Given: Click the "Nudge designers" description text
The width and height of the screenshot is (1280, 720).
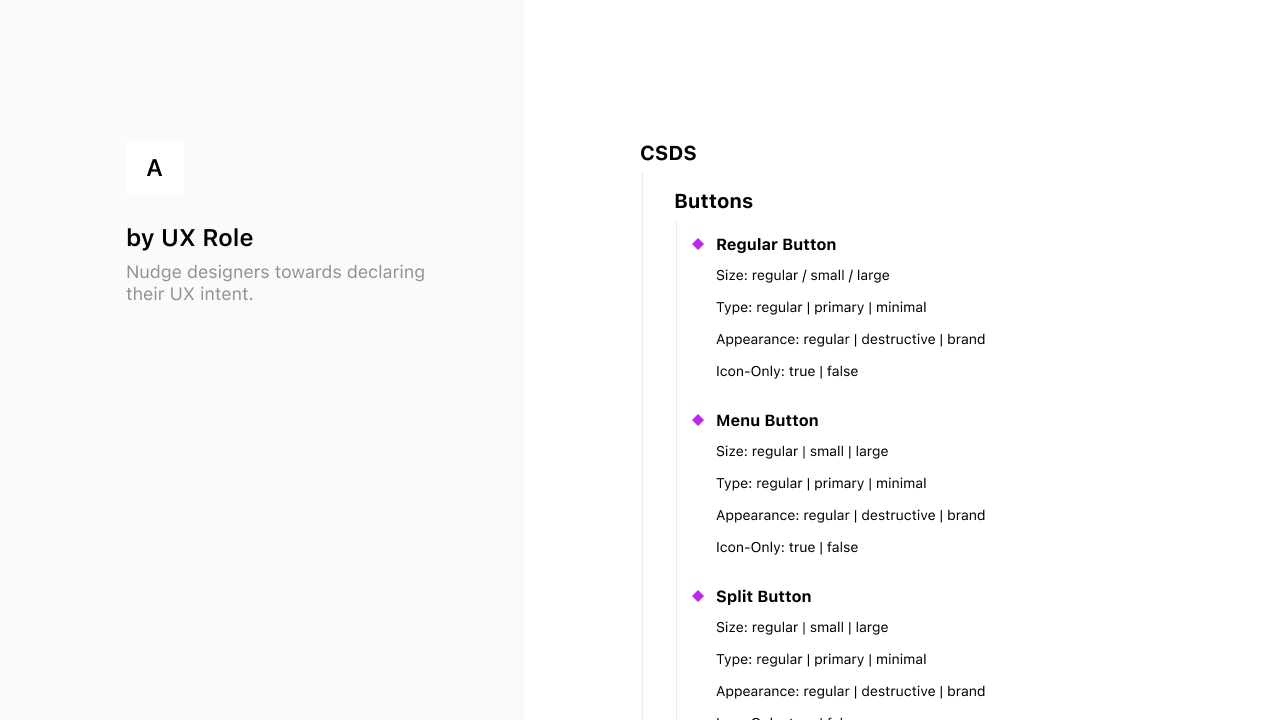Looking at the screenshot, I should [x=275, y=283].
